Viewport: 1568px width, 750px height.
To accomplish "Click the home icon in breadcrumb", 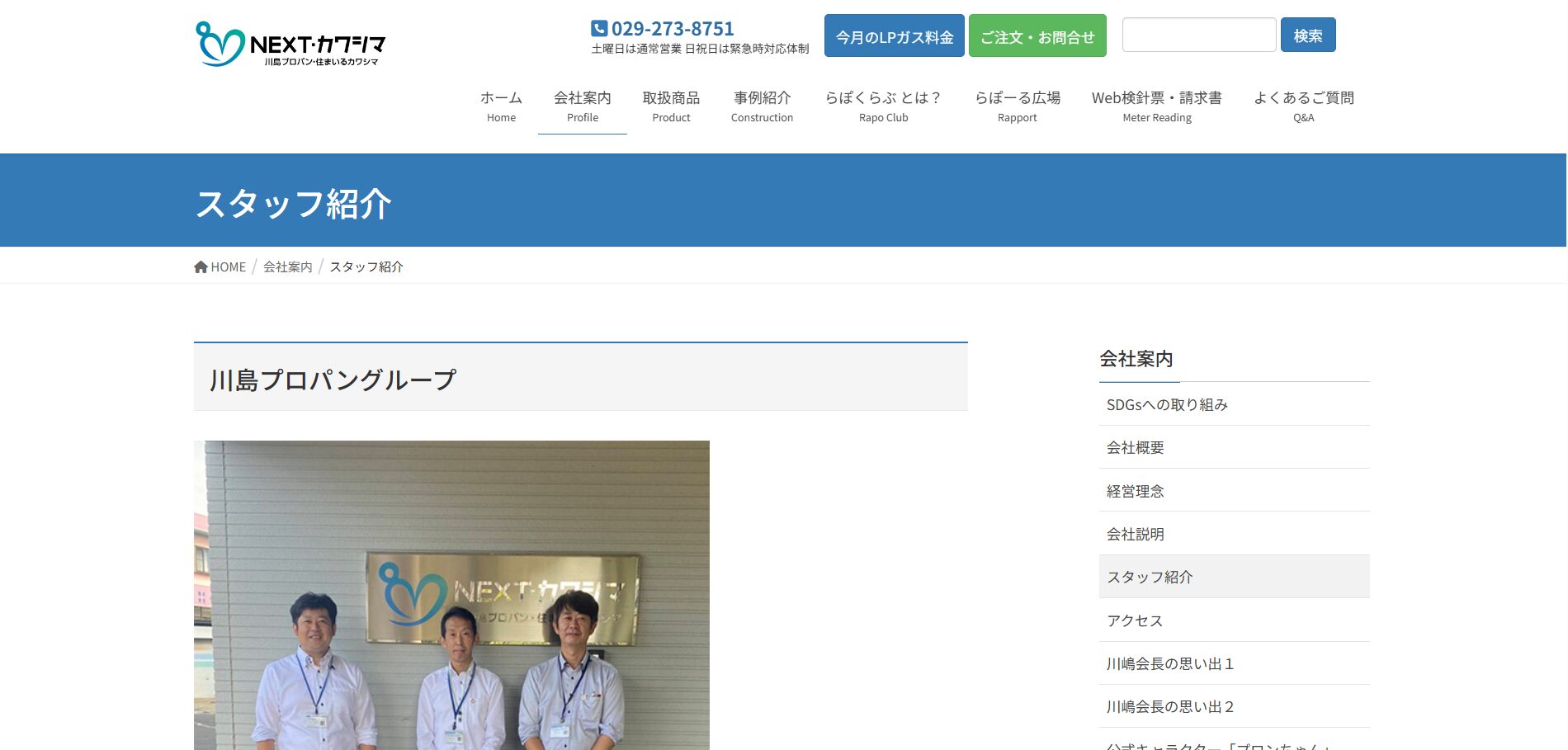I will (201, 267).
